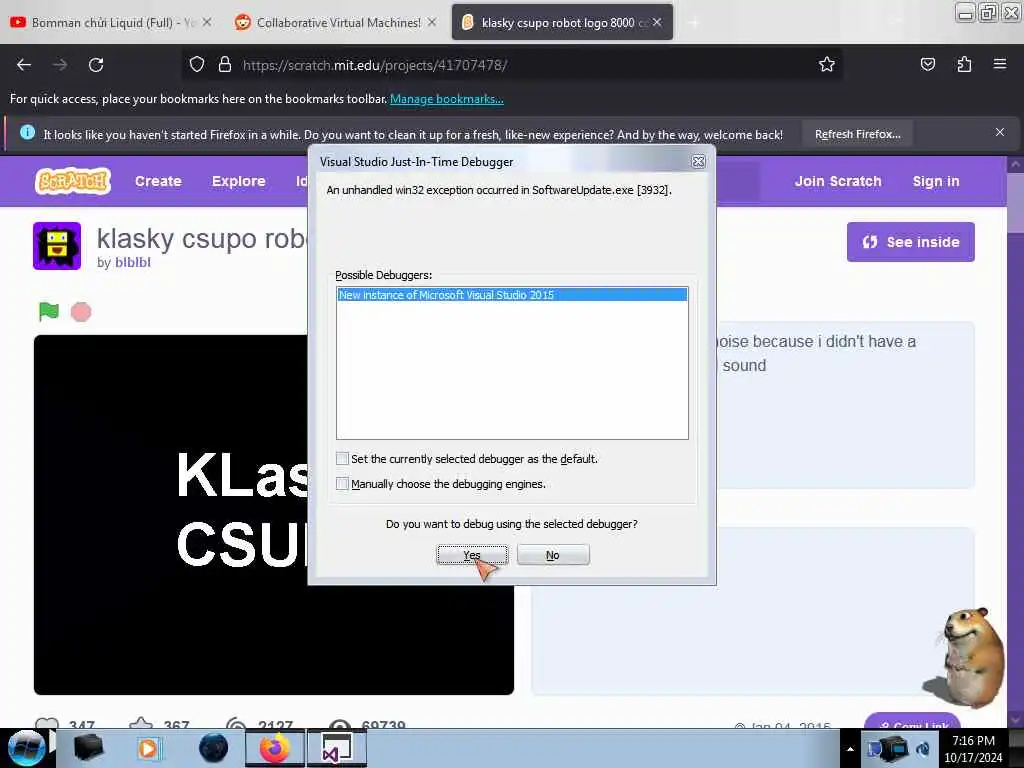Click the love heart icon on project
Viewport: 1024px width, 768px height.
pyautogui.click(x=46, y=722)
